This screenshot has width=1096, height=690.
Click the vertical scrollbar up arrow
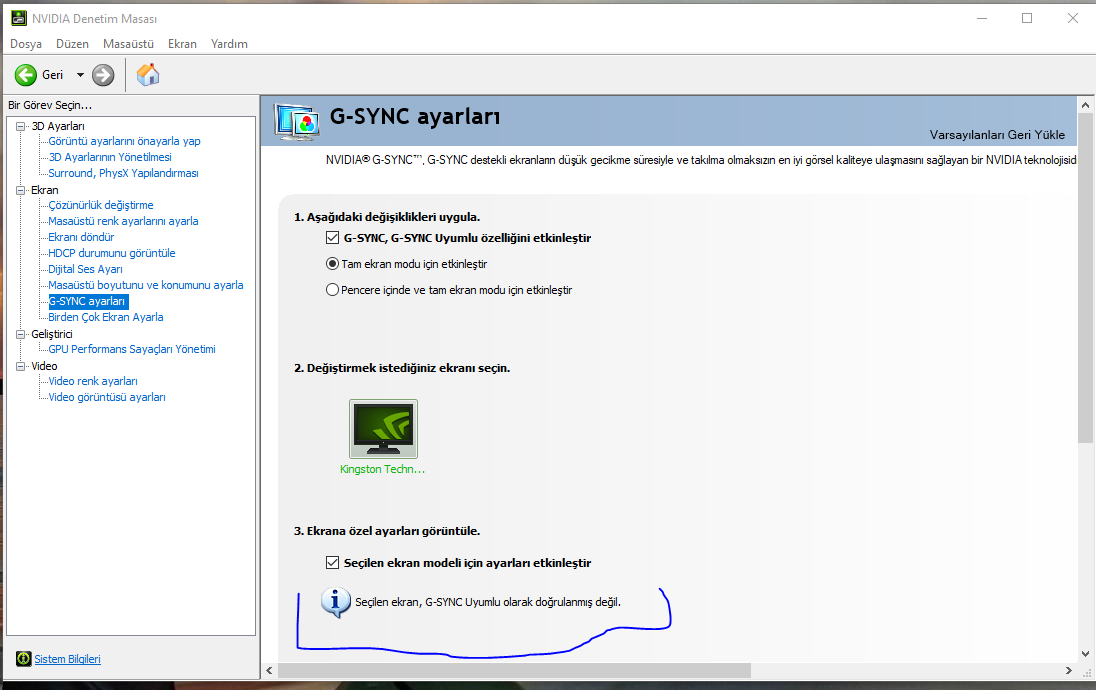pyautogui.click(x=1085, y=105)
